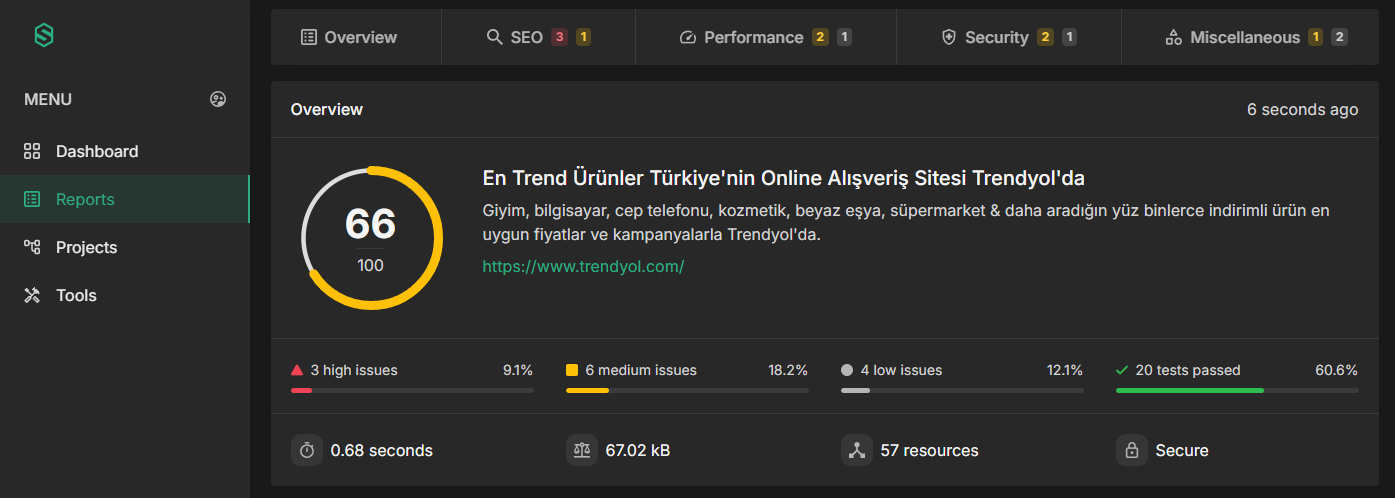Click the red high issues progress bar

tap(412, 390)
